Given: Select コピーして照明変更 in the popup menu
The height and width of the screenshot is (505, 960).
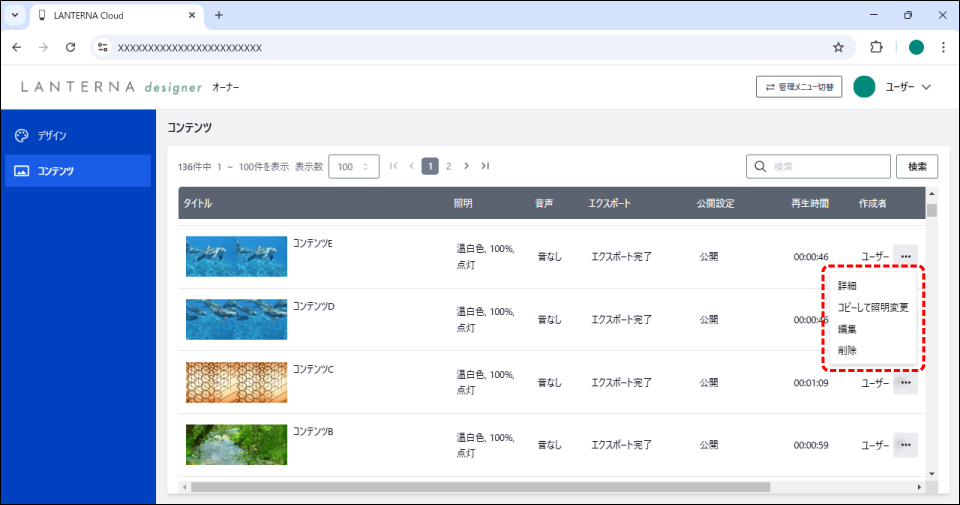Looking at the screenshot, I should click(872, 307).
